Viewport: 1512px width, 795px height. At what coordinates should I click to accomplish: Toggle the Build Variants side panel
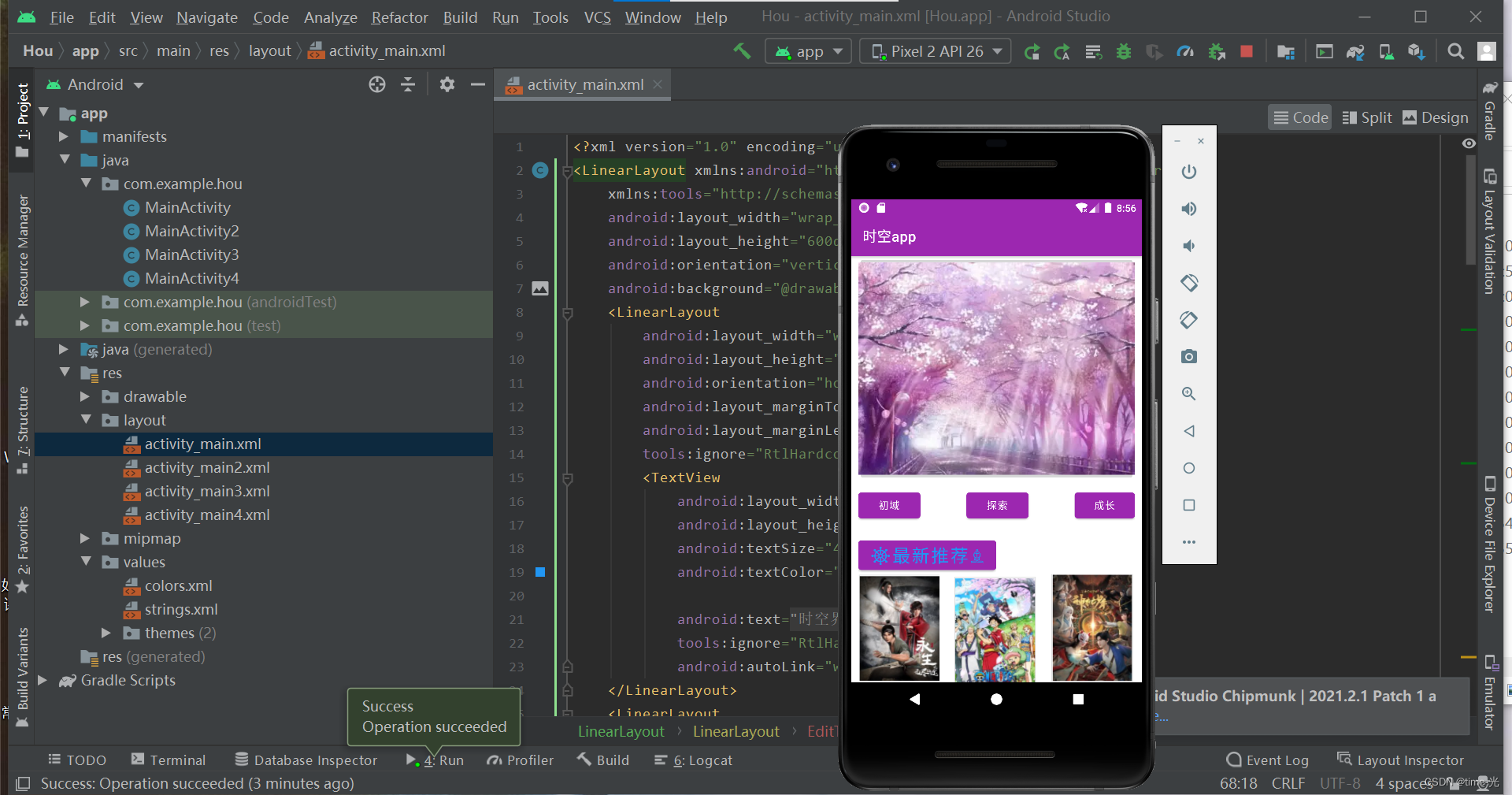tap(23, 678)
